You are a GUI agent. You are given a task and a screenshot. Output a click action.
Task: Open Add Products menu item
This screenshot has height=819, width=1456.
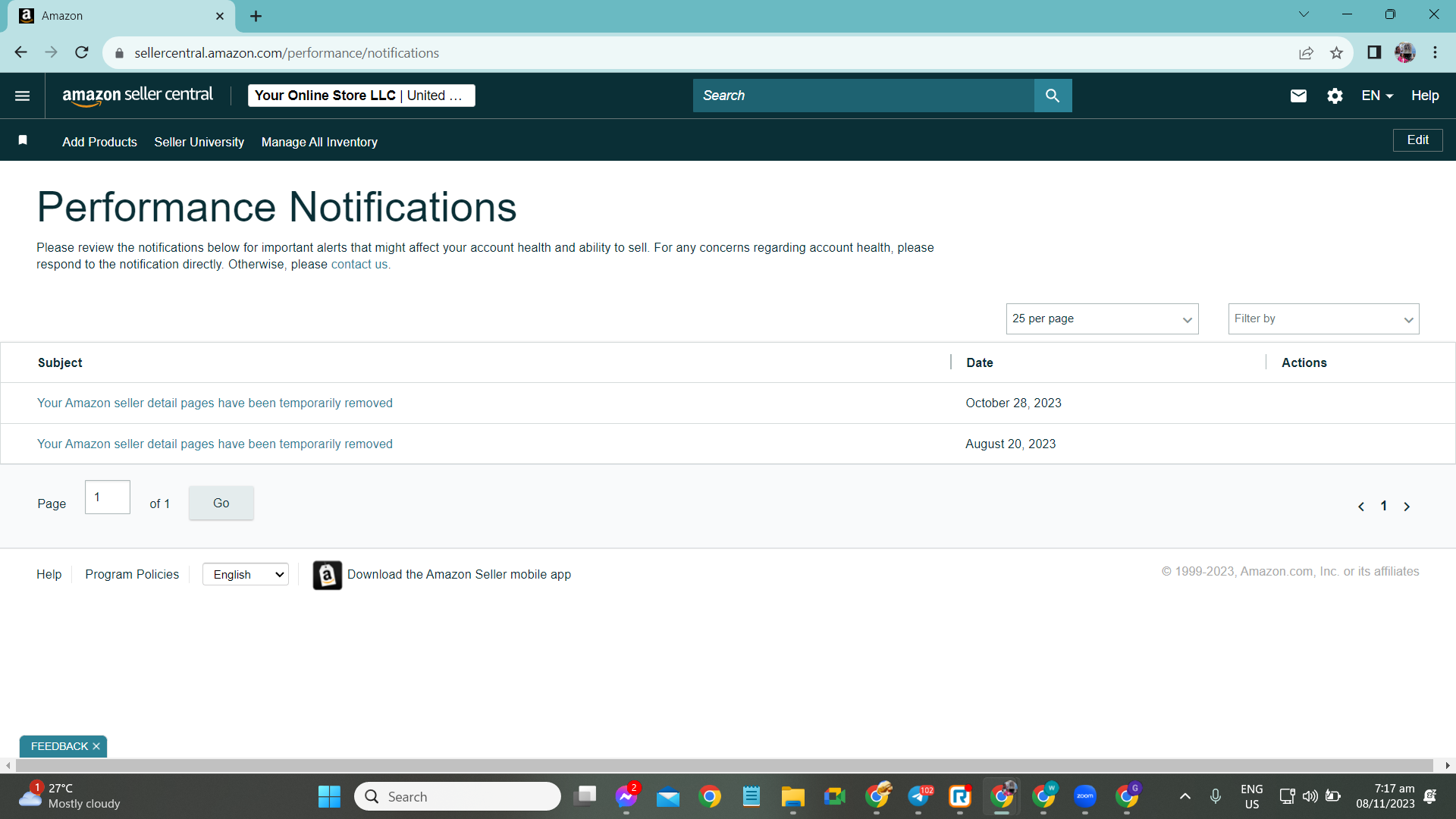point(99,142)
